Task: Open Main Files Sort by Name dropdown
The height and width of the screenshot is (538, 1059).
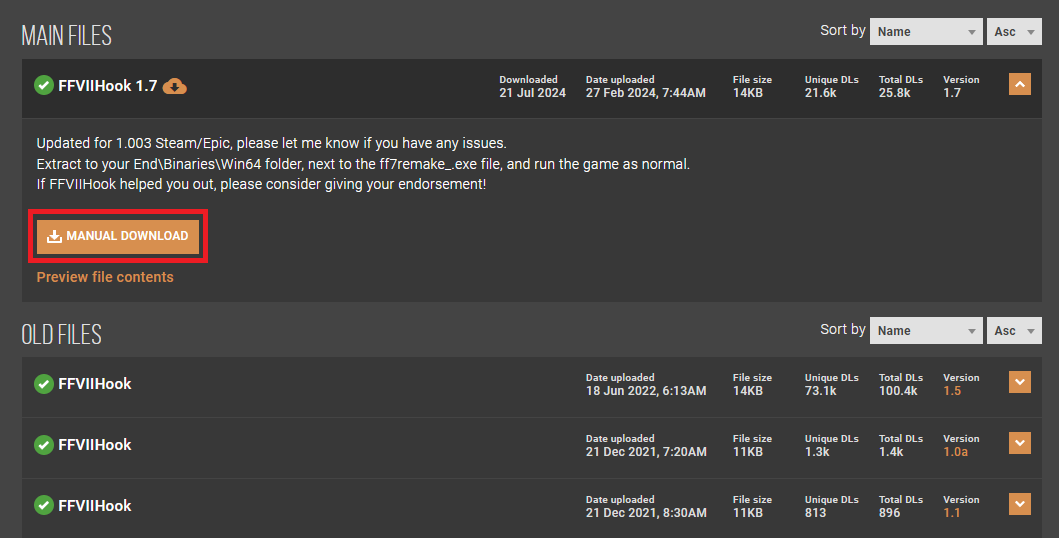Action: [x=926, y=32]
